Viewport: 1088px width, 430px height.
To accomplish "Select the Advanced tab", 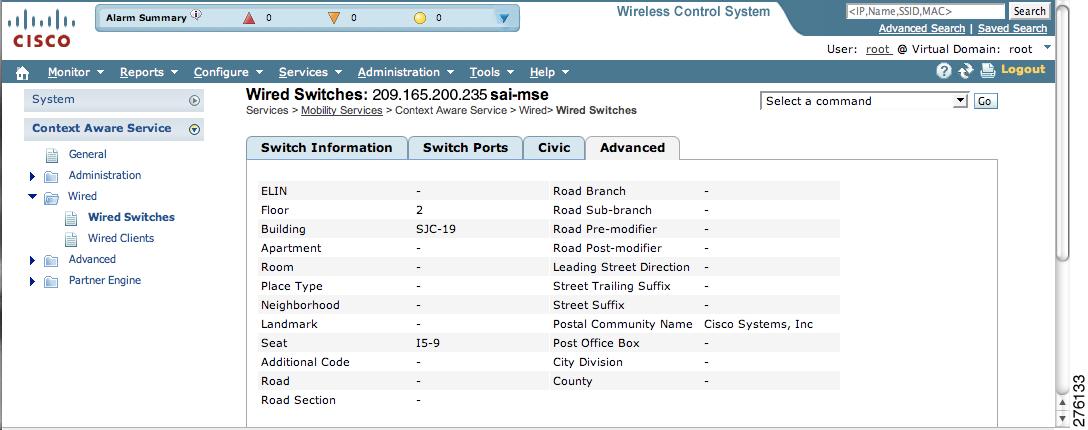I will pyautogui.click(x=633, y=148).
